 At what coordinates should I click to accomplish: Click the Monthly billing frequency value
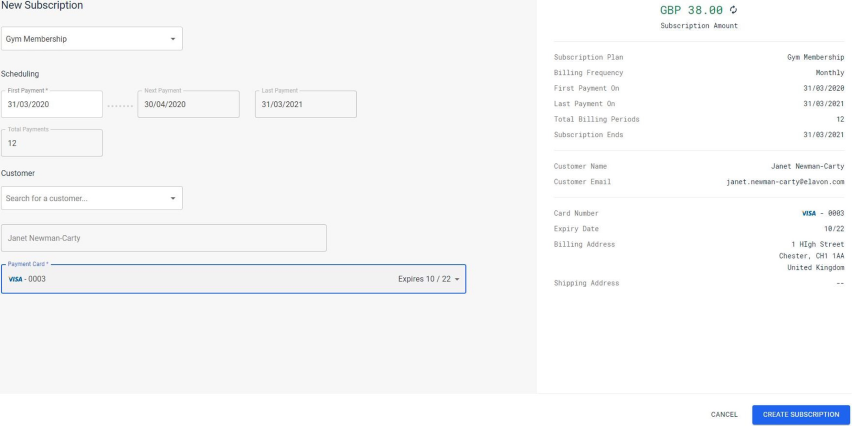[828, 73]
